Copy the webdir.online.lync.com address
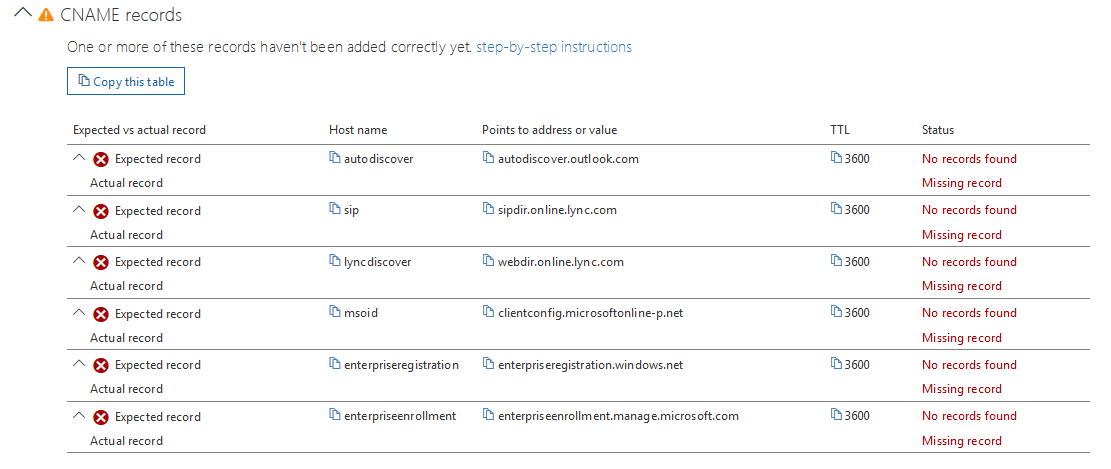Image resolution: width=1111 pixels, height=469 pixels. [x=487, y=261]
